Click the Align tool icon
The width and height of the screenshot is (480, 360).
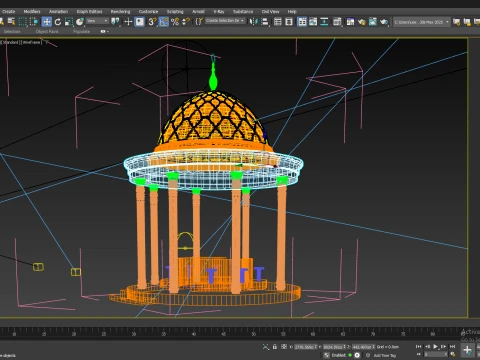(265, 22)
